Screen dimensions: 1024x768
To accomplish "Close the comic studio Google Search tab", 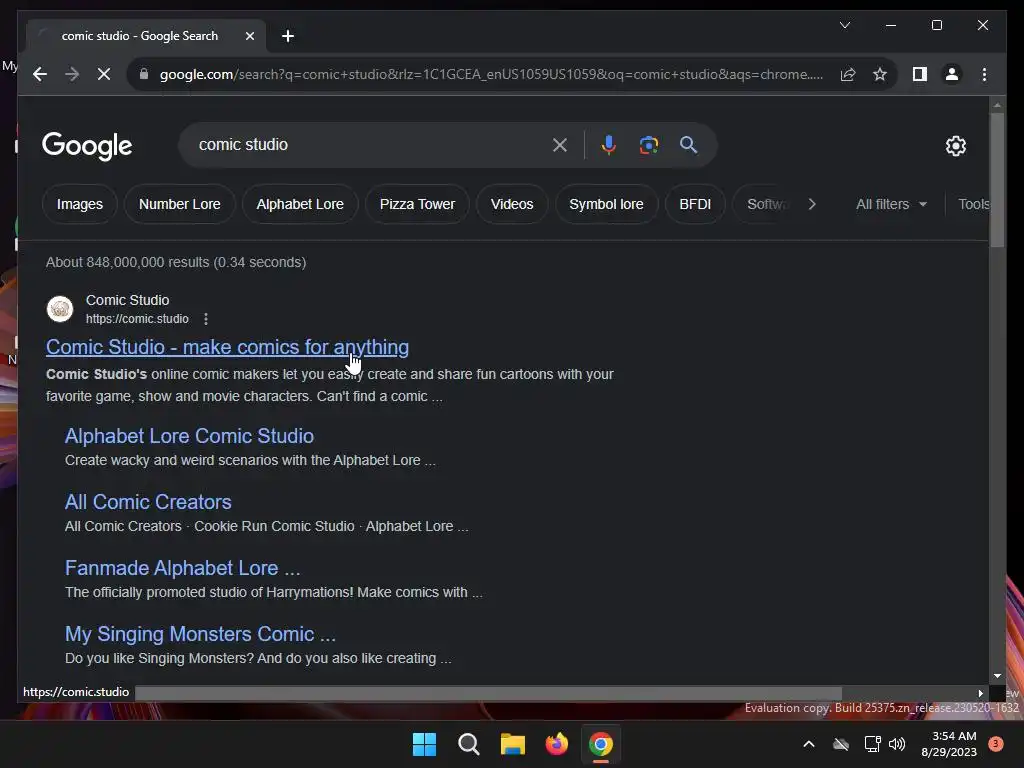I will pos(249,37).
